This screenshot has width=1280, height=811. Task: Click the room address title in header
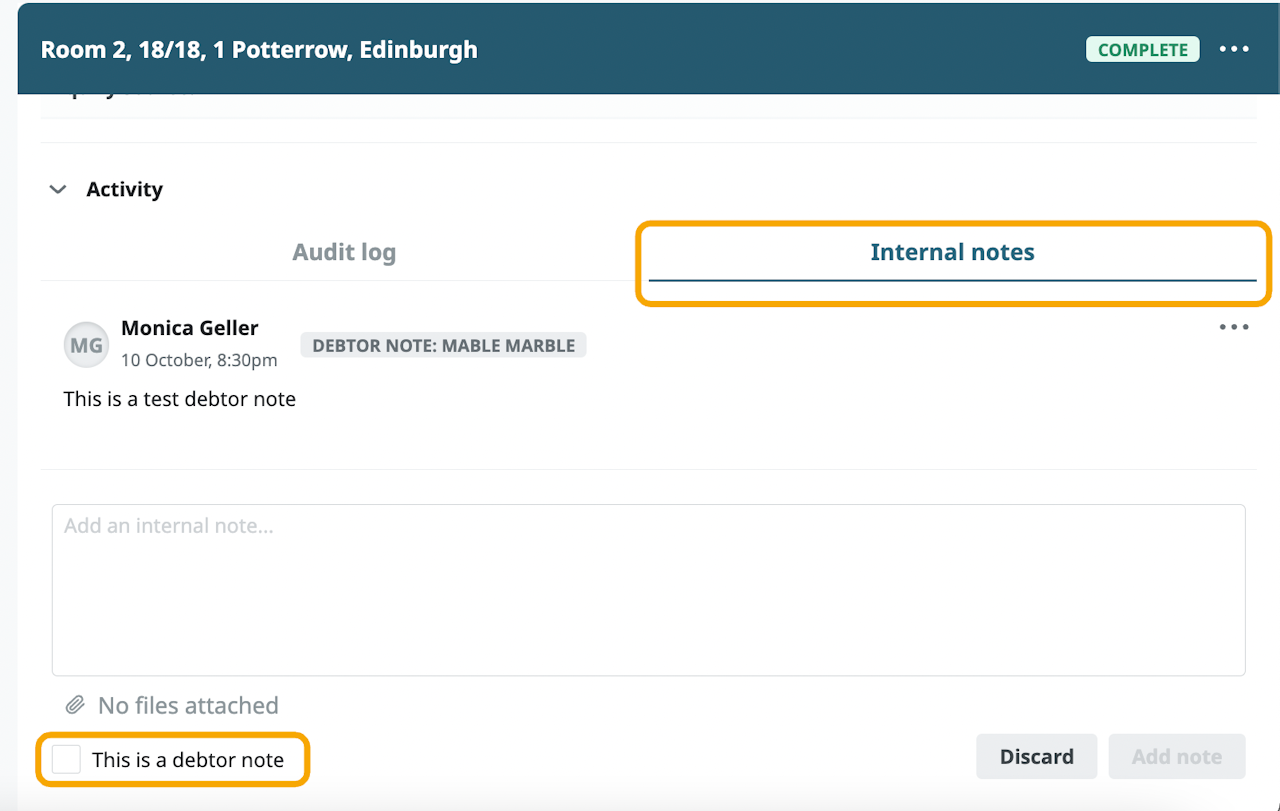tap(259, 49)
